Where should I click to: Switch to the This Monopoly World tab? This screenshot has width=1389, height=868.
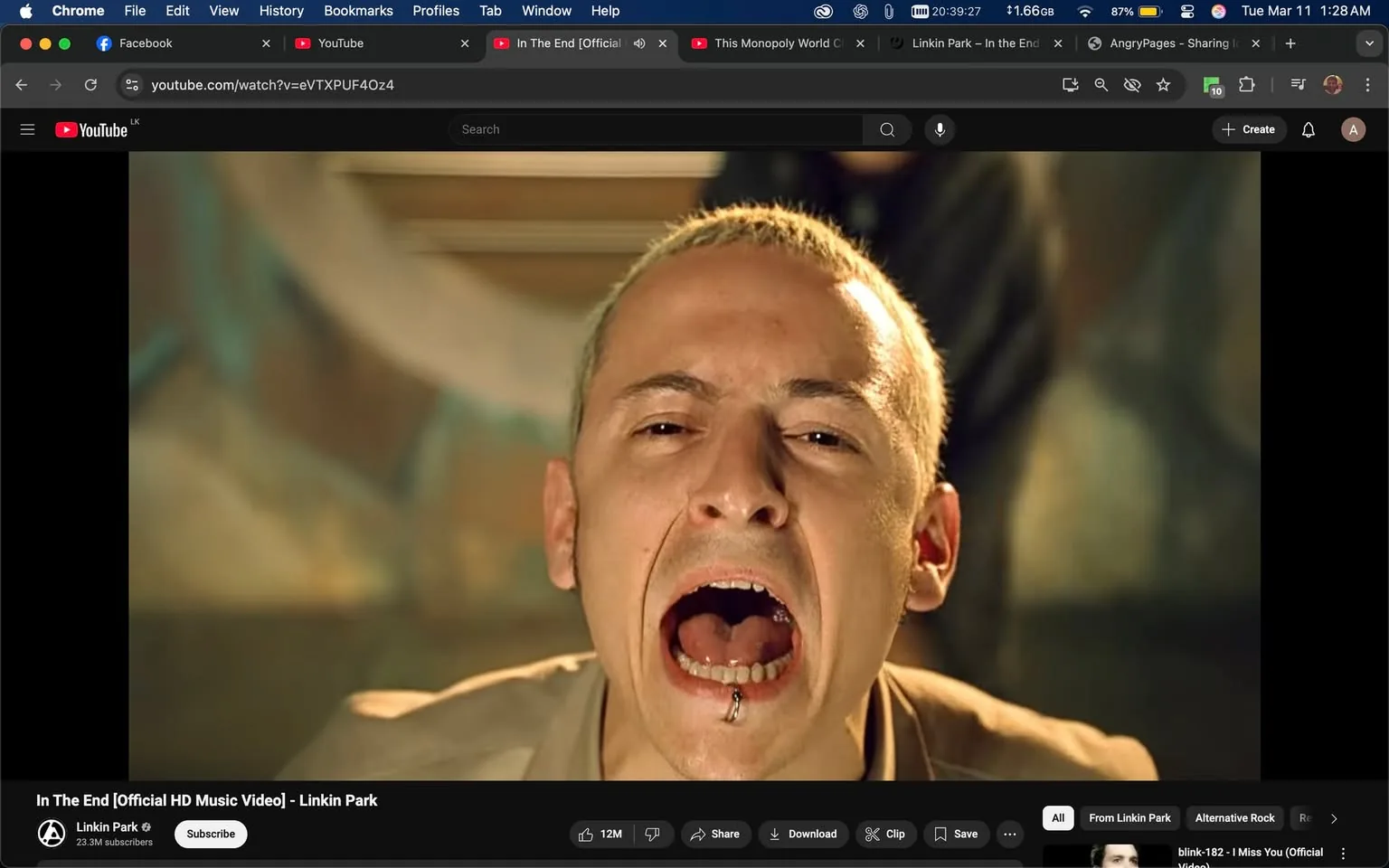(773, 42)
